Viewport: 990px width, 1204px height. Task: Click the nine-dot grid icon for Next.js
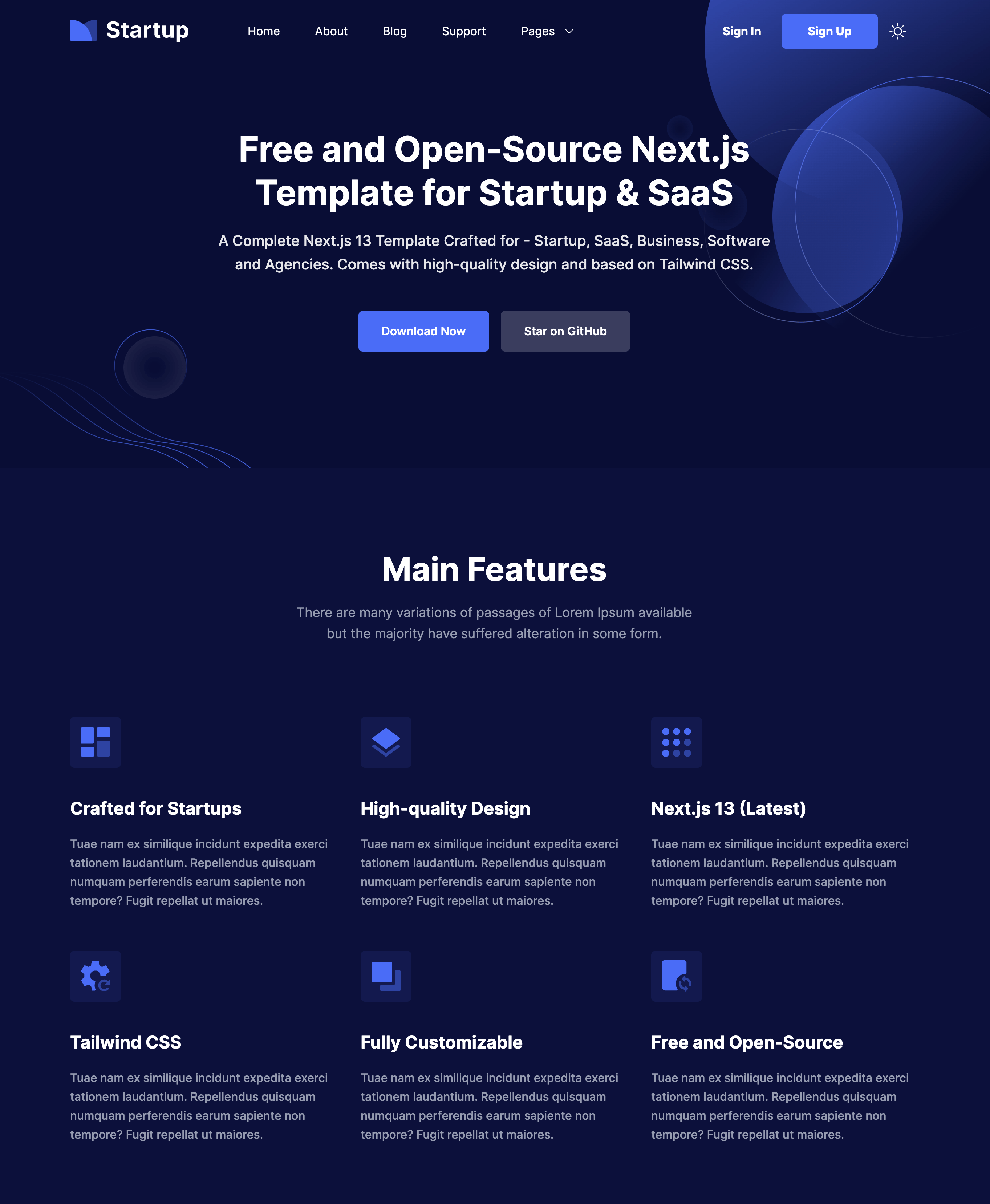[676, 742]
